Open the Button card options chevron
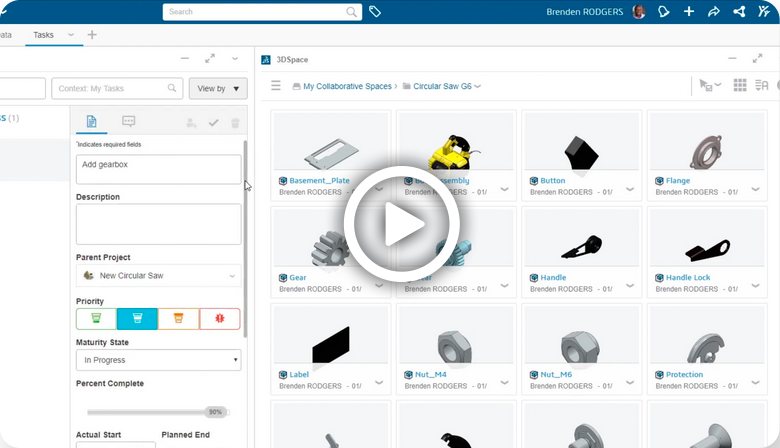The height and width of the screenshot is (448, 780). [630, 189]
